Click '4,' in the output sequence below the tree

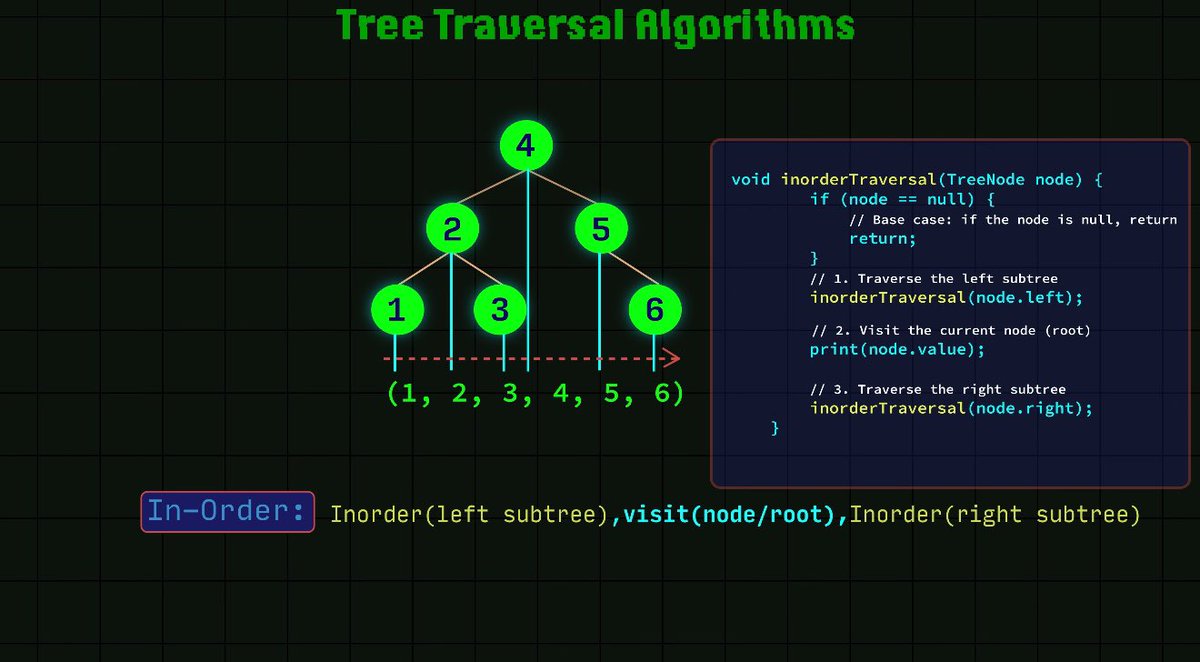[567, 394]
